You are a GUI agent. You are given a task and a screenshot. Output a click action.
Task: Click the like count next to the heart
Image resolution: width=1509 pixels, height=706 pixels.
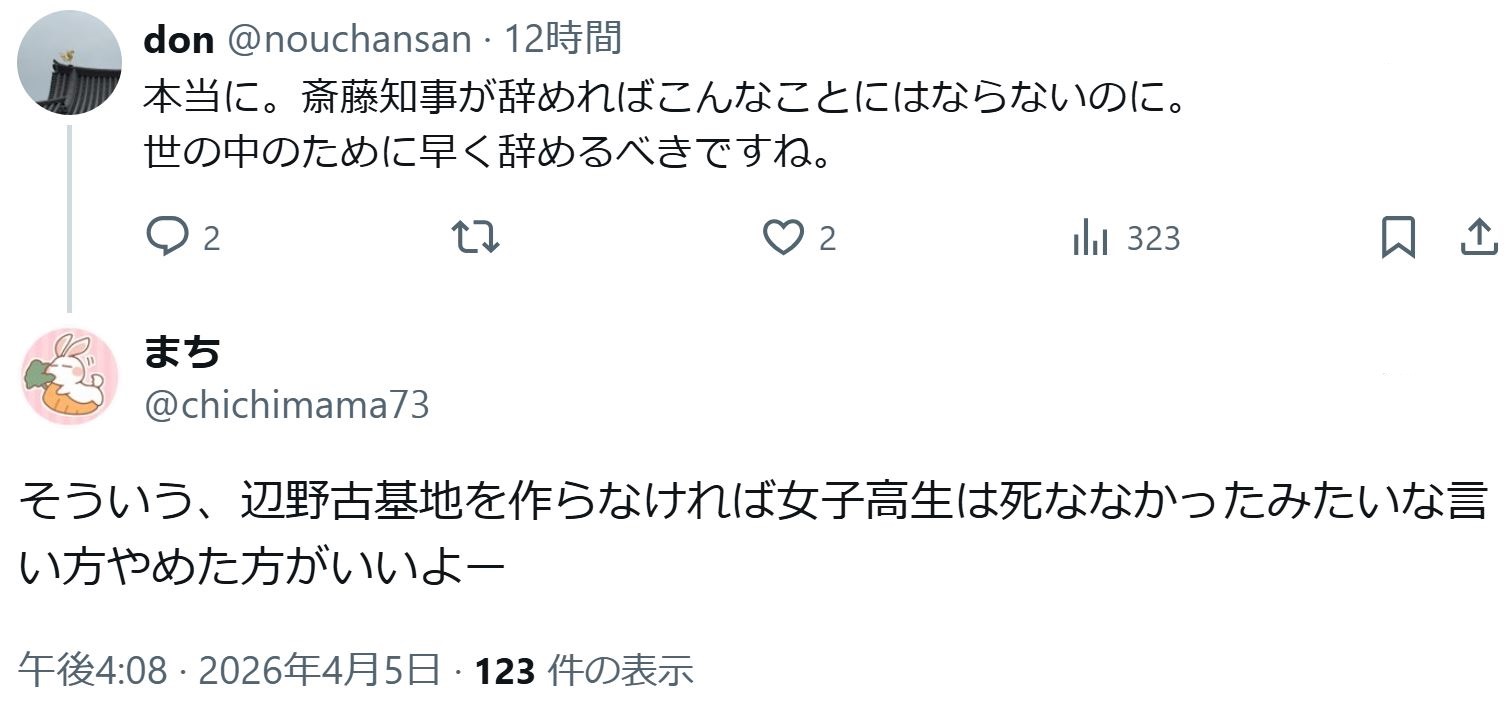click(x=827, y=239)
